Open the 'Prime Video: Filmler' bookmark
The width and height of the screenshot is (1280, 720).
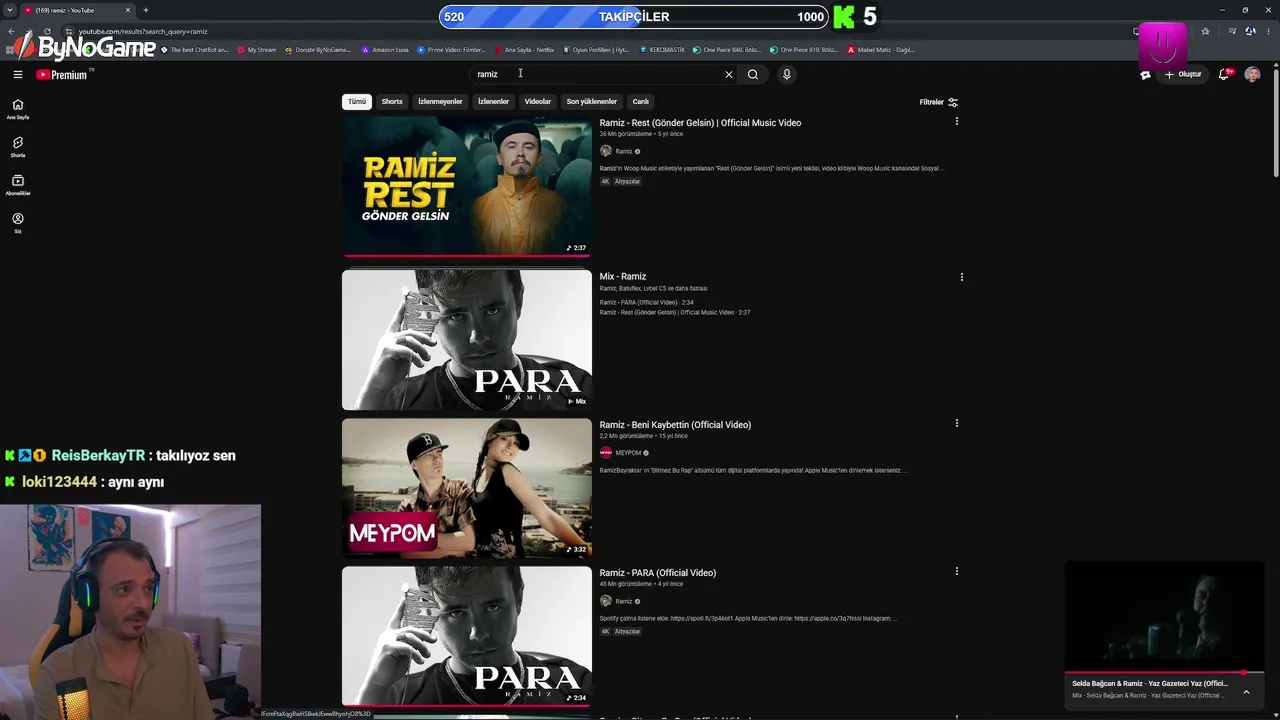pos(452,50)
